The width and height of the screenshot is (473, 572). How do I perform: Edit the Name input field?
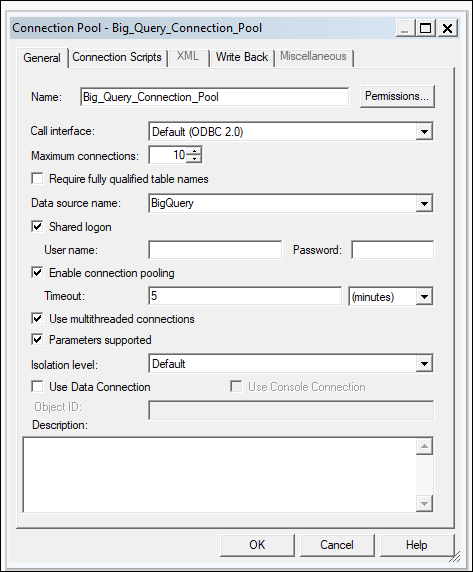[x=214, y=97]
